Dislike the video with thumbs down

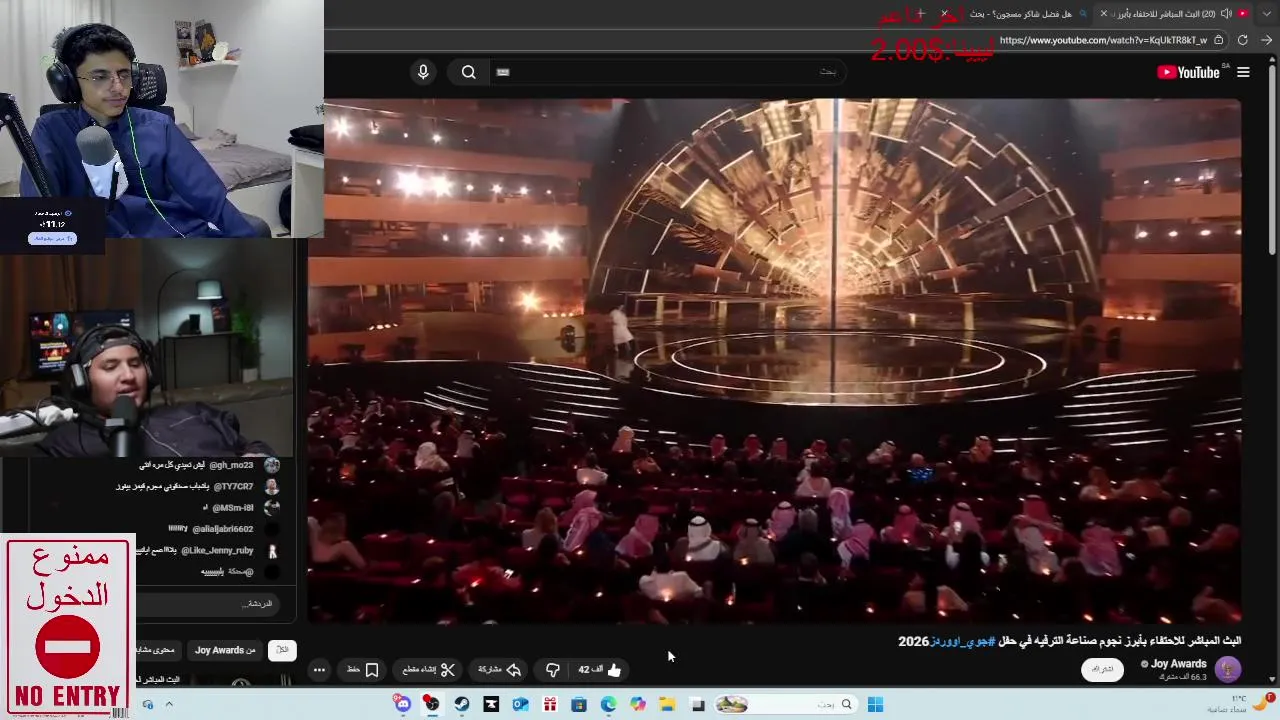[x=552, y=670]
